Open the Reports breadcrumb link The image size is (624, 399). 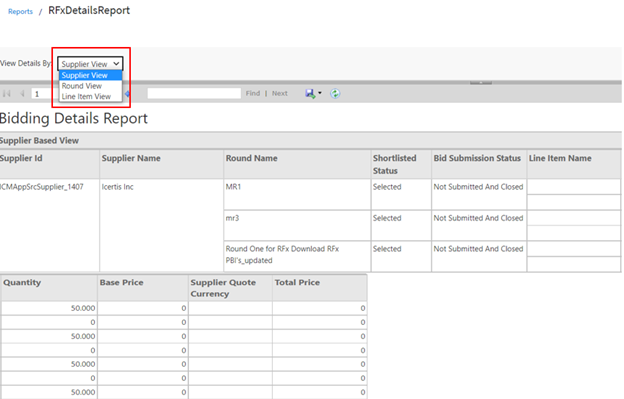pyautogui.click(x=20, y=12)
